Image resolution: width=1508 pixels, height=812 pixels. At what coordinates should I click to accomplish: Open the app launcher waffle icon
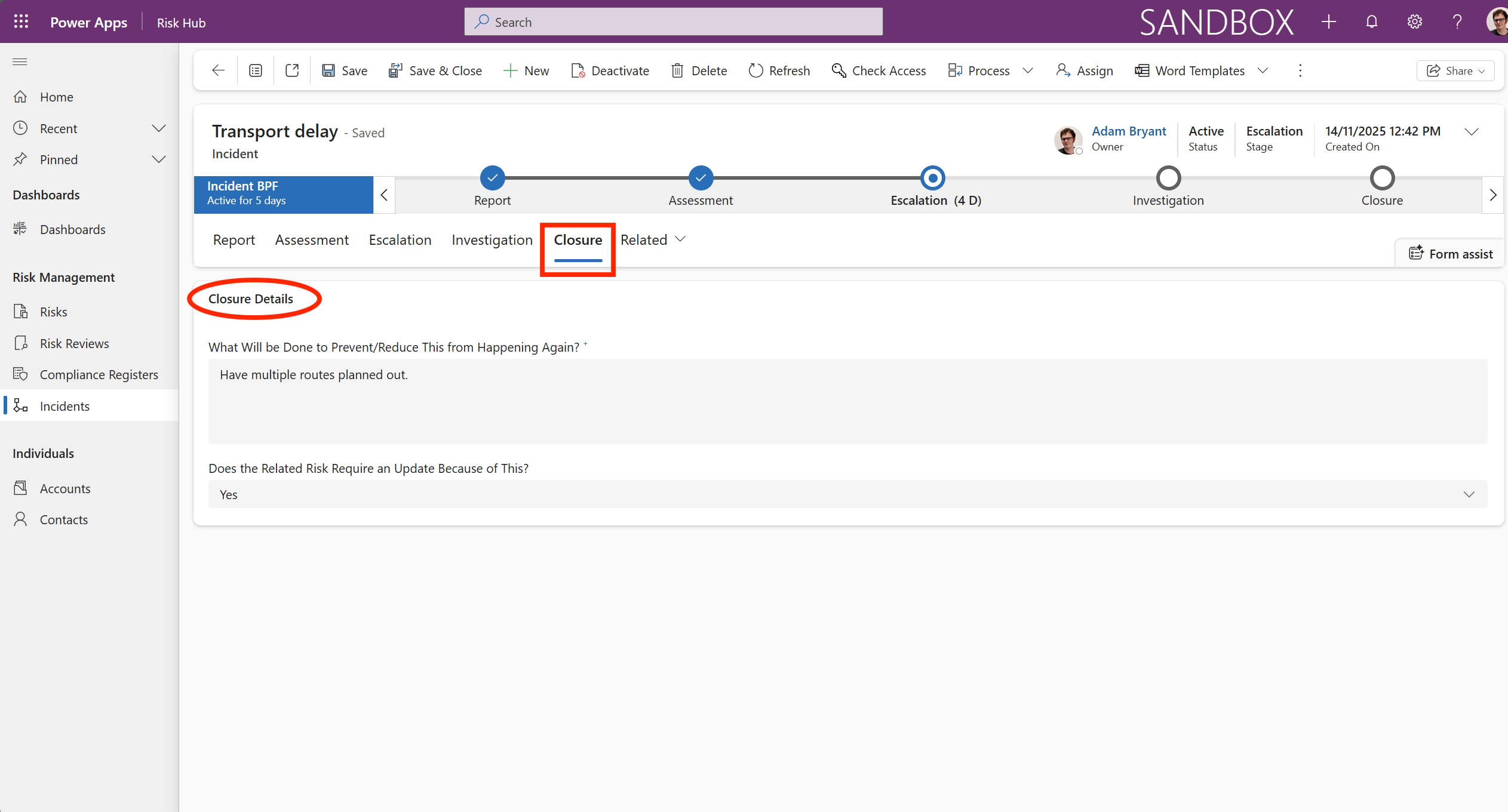point(21,22)
